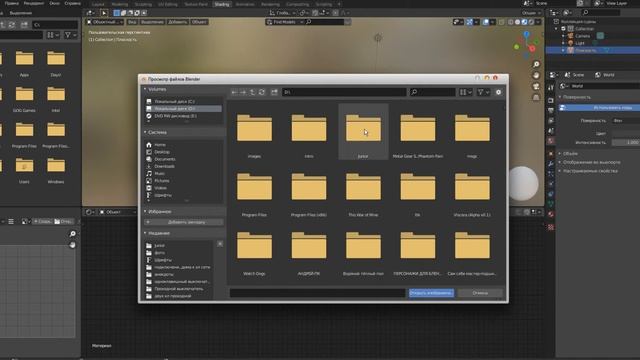640x360 pixels.
Task: Click the viewport navigation axis gizmo
Action: 527,43
